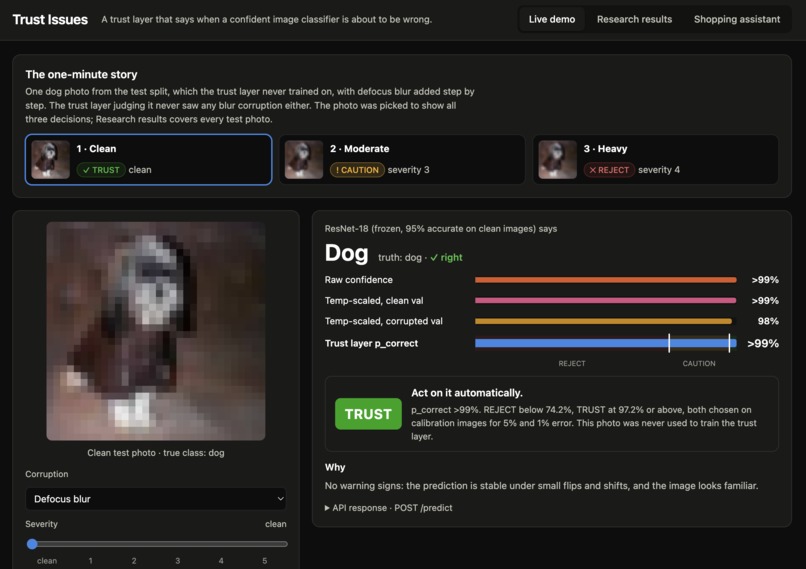Click the 'Raw confidence' label

pos(358,280)
